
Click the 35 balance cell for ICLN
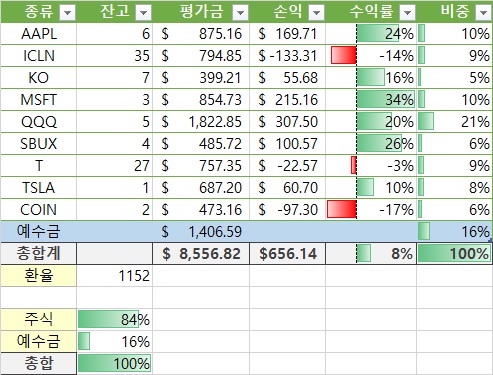click(x=115, y=56)
